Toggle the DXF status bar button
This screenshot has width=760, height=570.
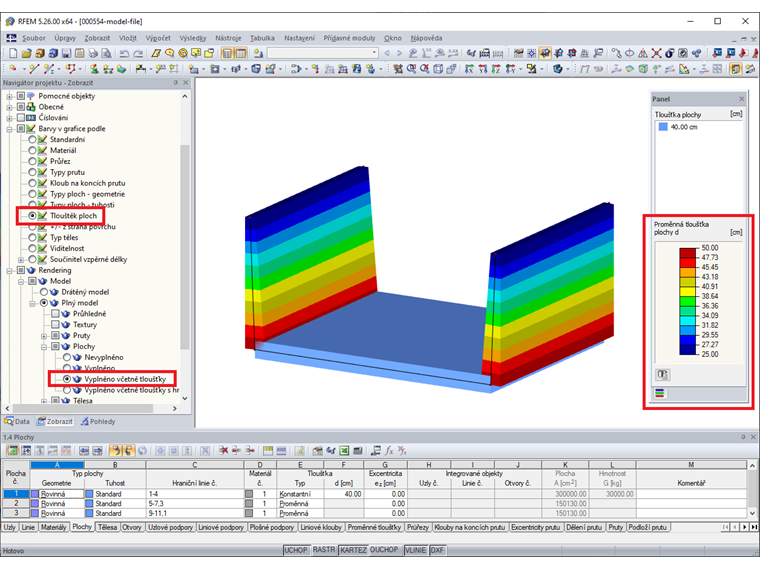437,550
